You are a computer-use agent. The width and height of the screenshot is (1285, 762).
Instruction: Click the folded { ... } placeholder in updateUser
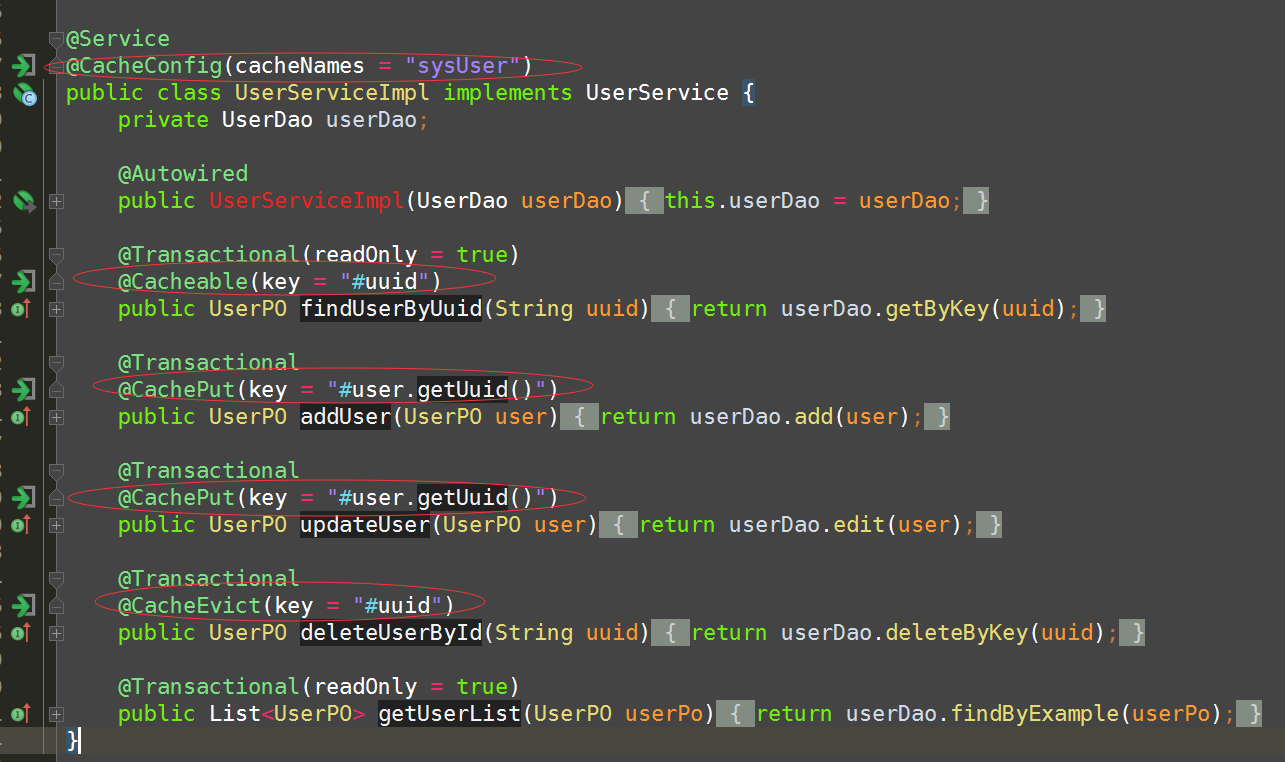tap(618, 524)
